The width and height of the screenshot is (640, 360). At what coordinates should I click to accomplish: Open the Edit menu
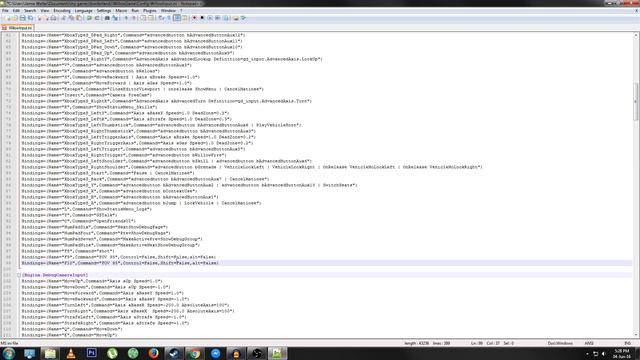(x=16, y=11)
